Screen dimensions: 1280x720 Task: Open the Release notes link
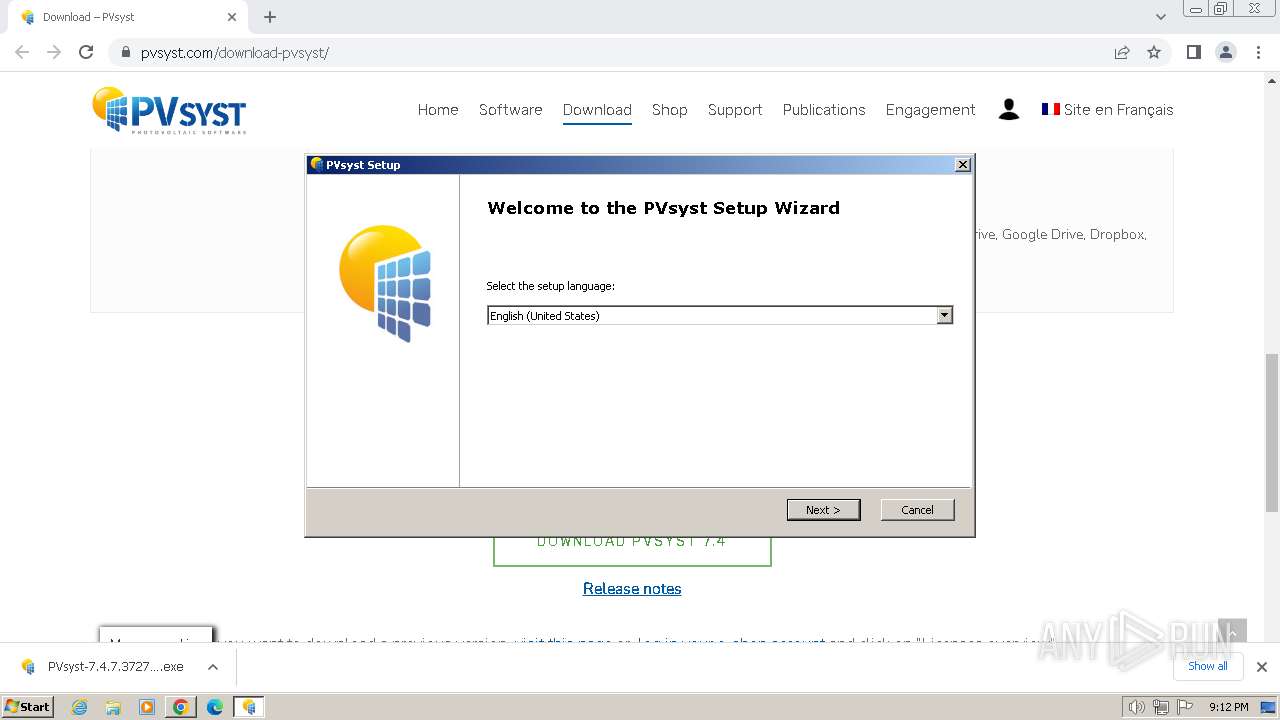[632, 589]
